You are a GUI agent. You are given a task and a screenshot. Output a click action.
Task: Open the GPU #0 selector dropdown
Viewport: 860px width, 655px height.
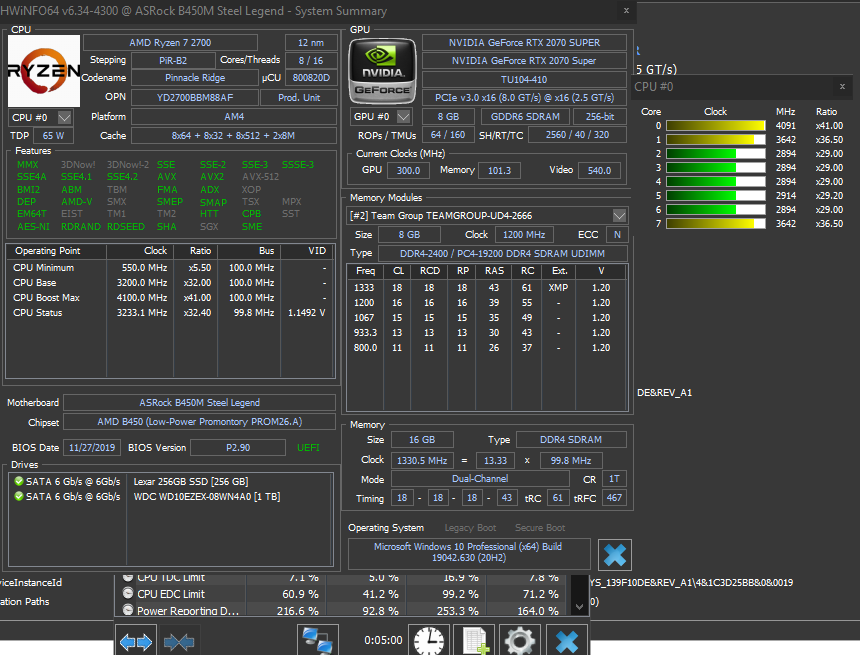tap(403, 117)
